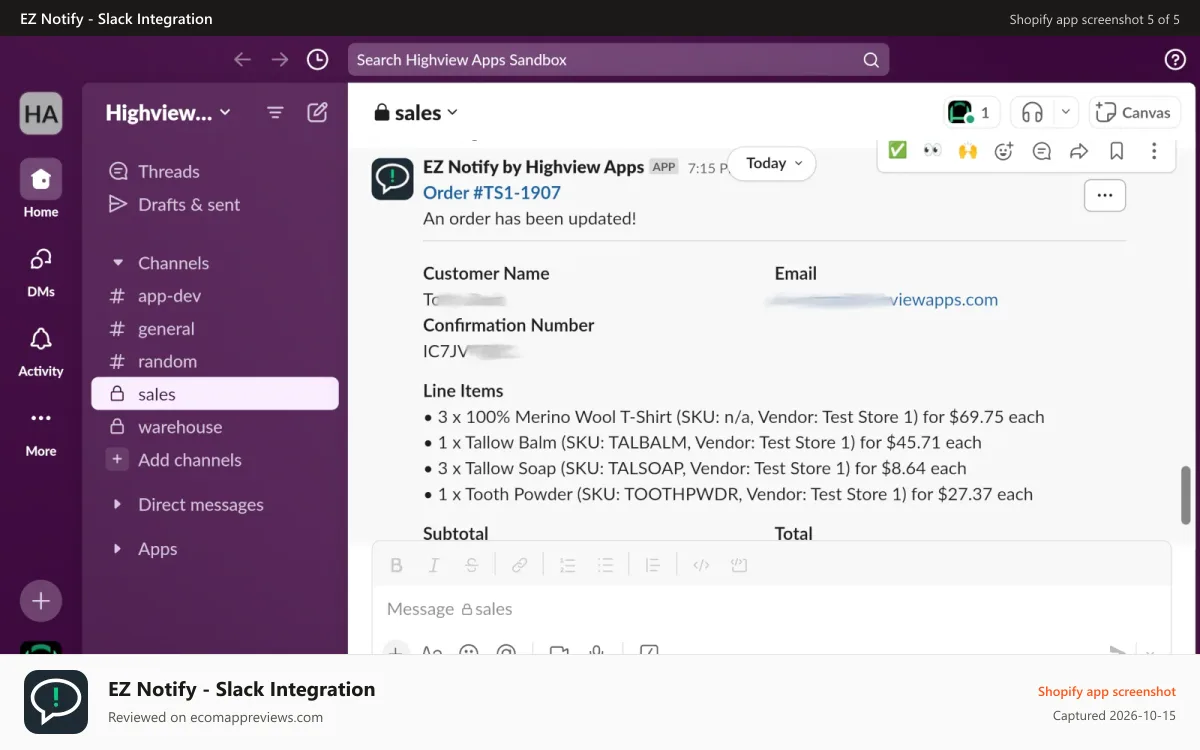Open More in the left rail
The height and width of the screenshot is (750, 1200).
(41, 430)
